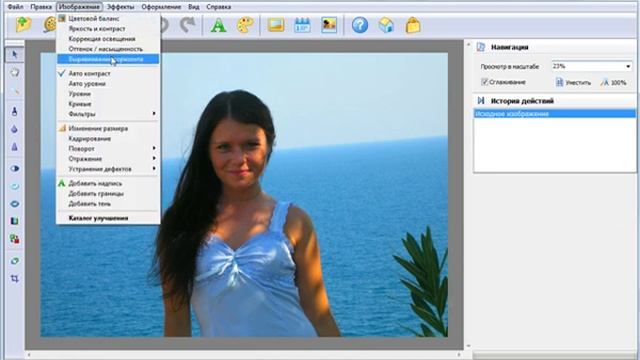The image size is (640, 360).
Task: Click the right panel scroll-up arrow
Action: pyautogui.click(x=468, y=44)
